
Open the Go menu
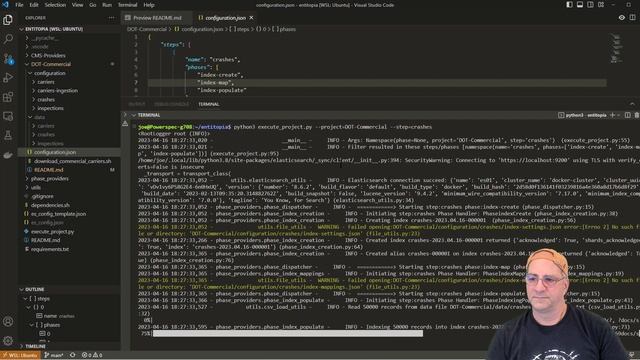point(93,5)
